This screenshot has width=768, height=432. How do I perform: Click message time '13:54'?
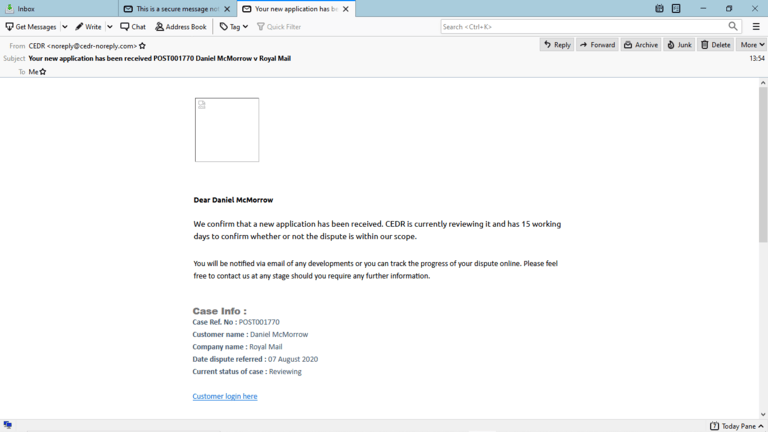click(x=757, y=58)
